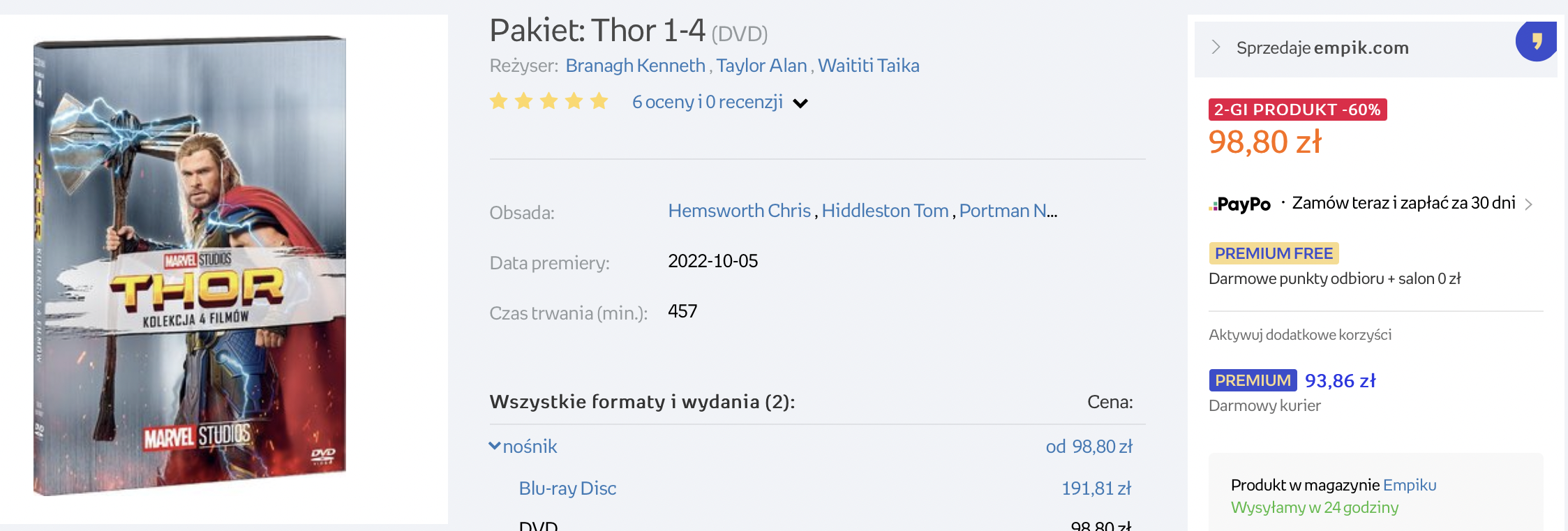Viewport: 1568px width, 531px height.
Task: Expand ratings dropdown arrow next to reviews
Action: pos(800,103)
